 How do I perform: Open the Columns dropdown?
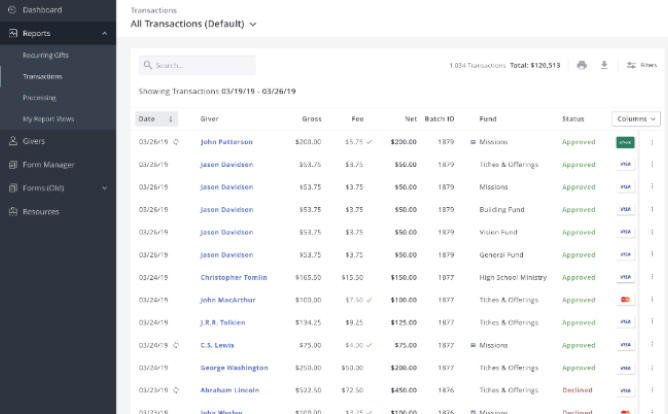click(636, 119)
